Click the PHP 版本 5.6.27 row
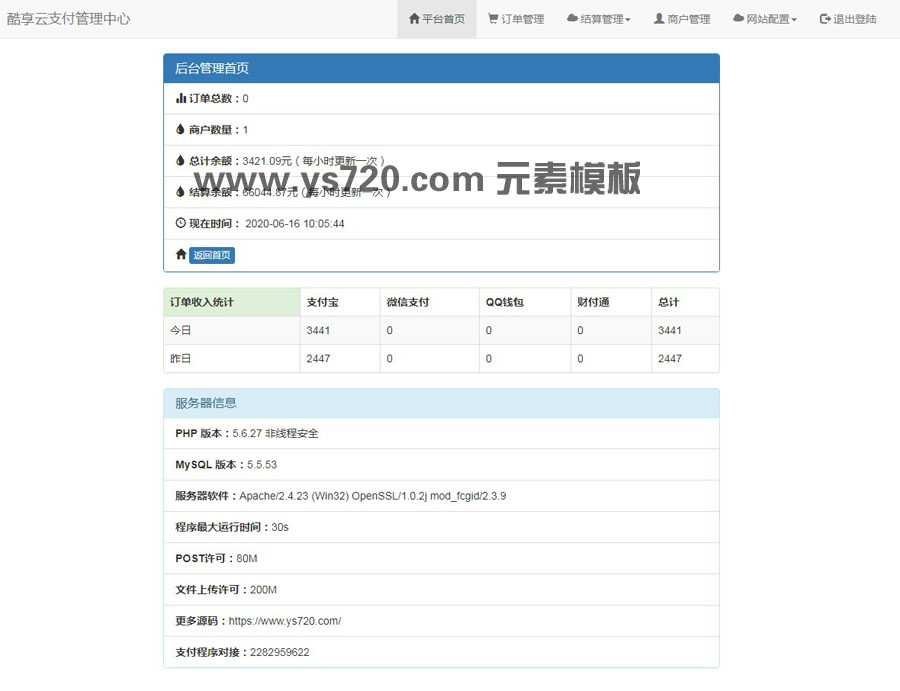900x691 pixels. point(441,433)
